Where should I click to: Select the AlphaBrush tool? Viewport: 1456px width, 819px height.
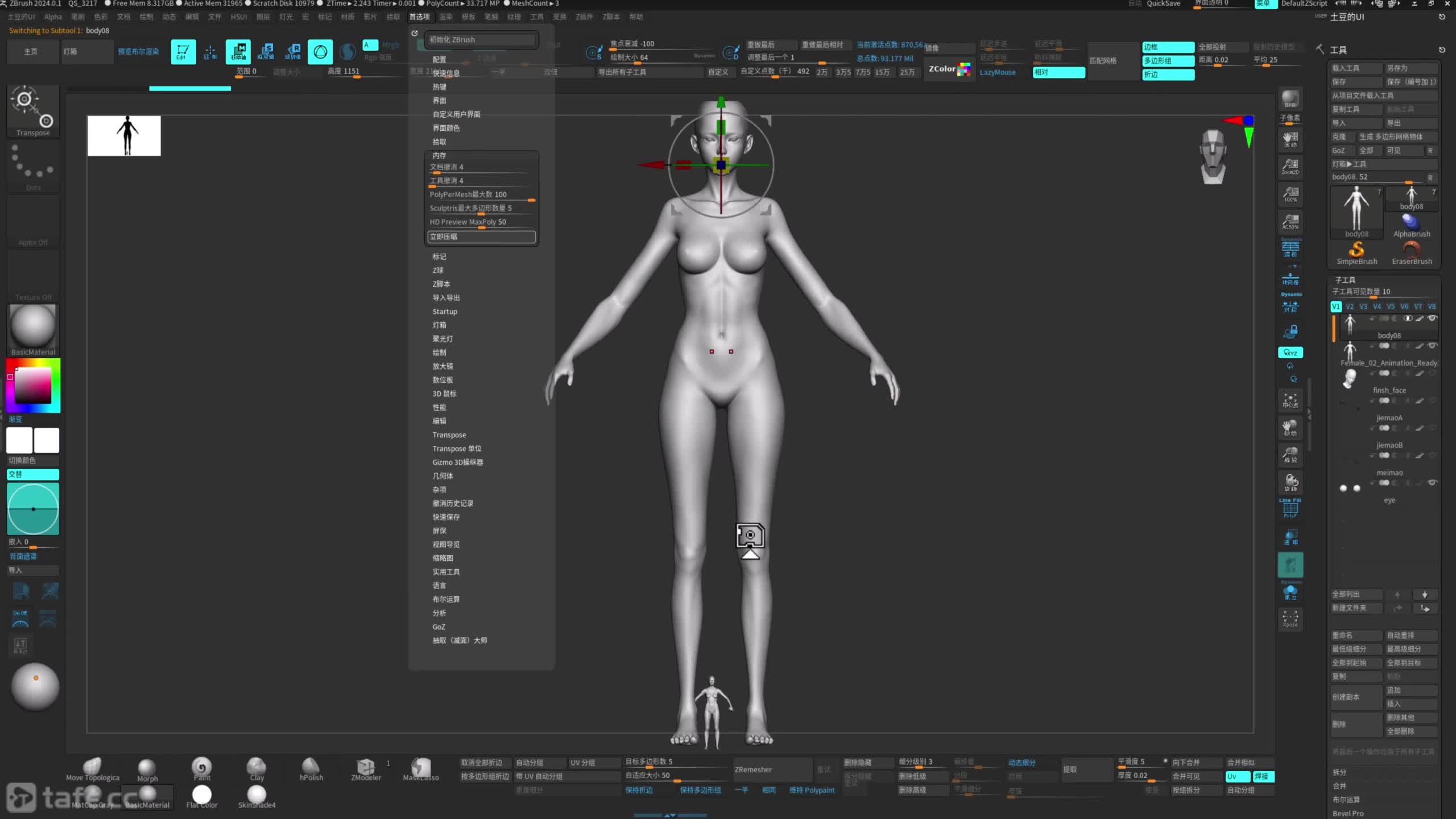[x=1412, y=225]
